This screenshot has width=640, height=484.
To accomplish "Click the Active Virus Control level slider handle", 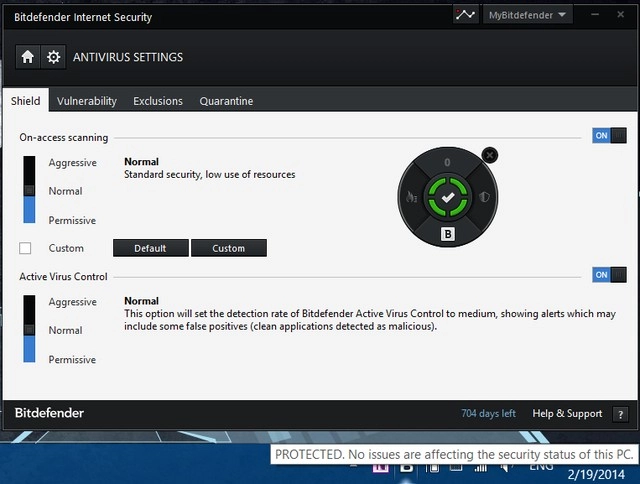I will pos(29,330).
